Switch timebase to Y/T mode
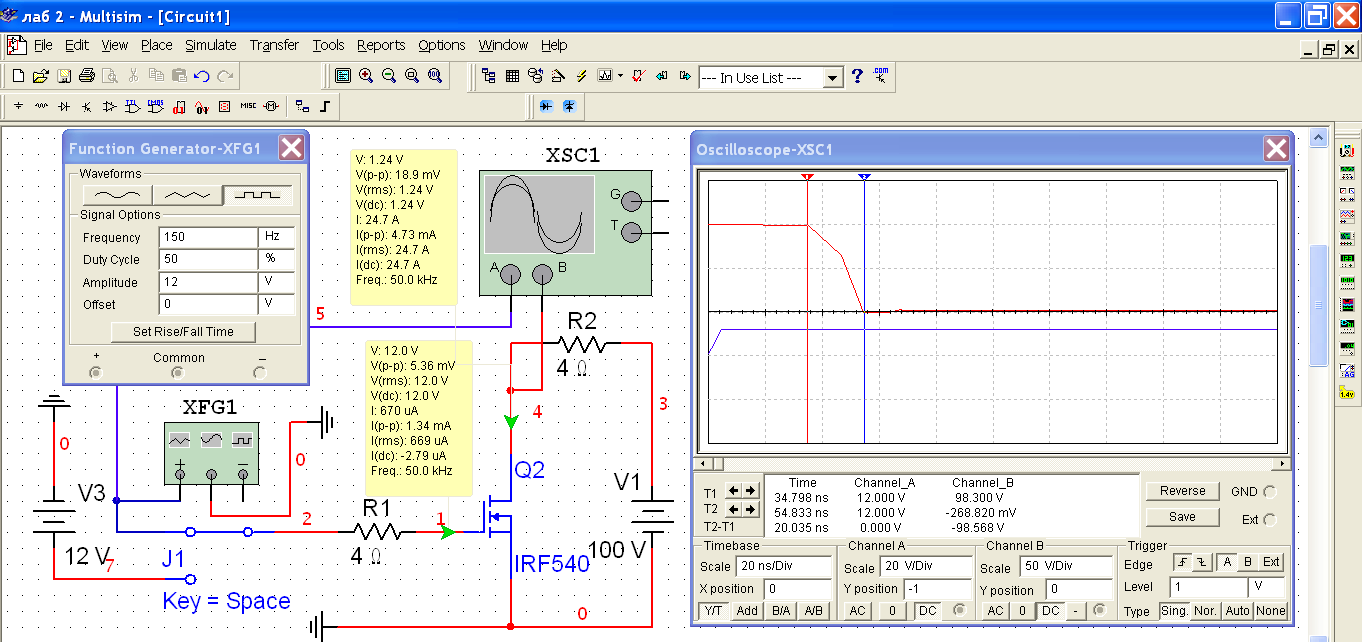This screenshot has height=642, width=1362. coord(713,611)
